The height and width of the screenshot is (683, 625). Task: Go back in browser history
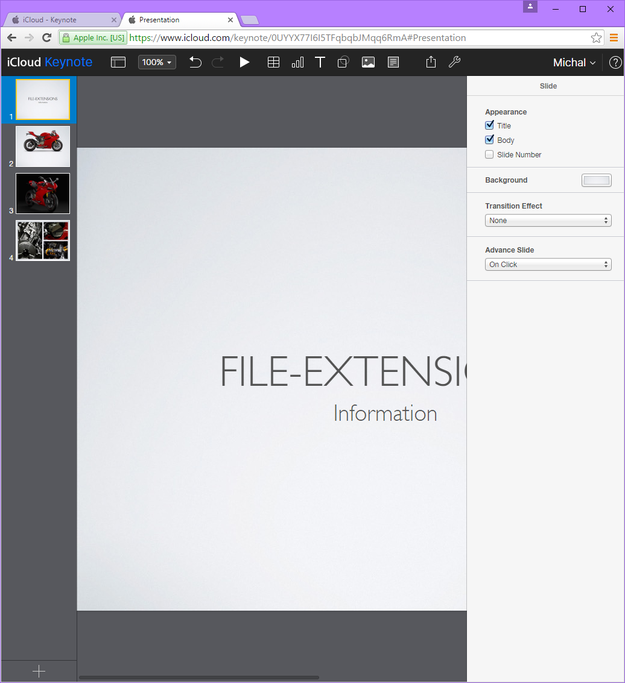click(x=12, y=38)
